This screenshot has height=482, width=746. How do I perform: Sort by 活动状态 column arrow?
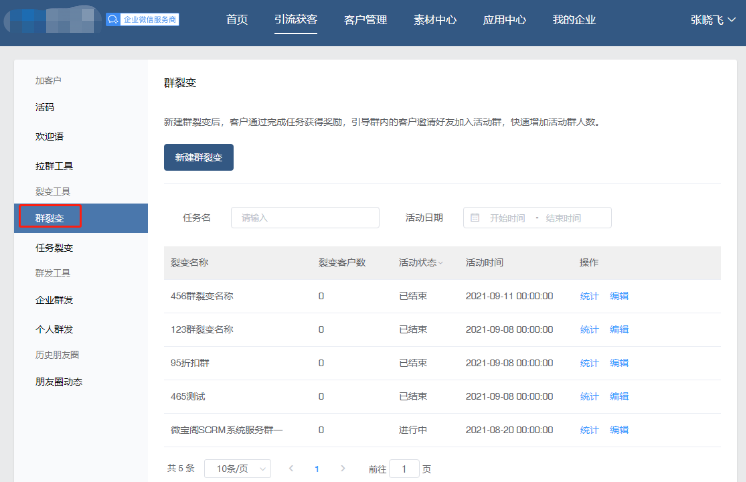point(440,263)
